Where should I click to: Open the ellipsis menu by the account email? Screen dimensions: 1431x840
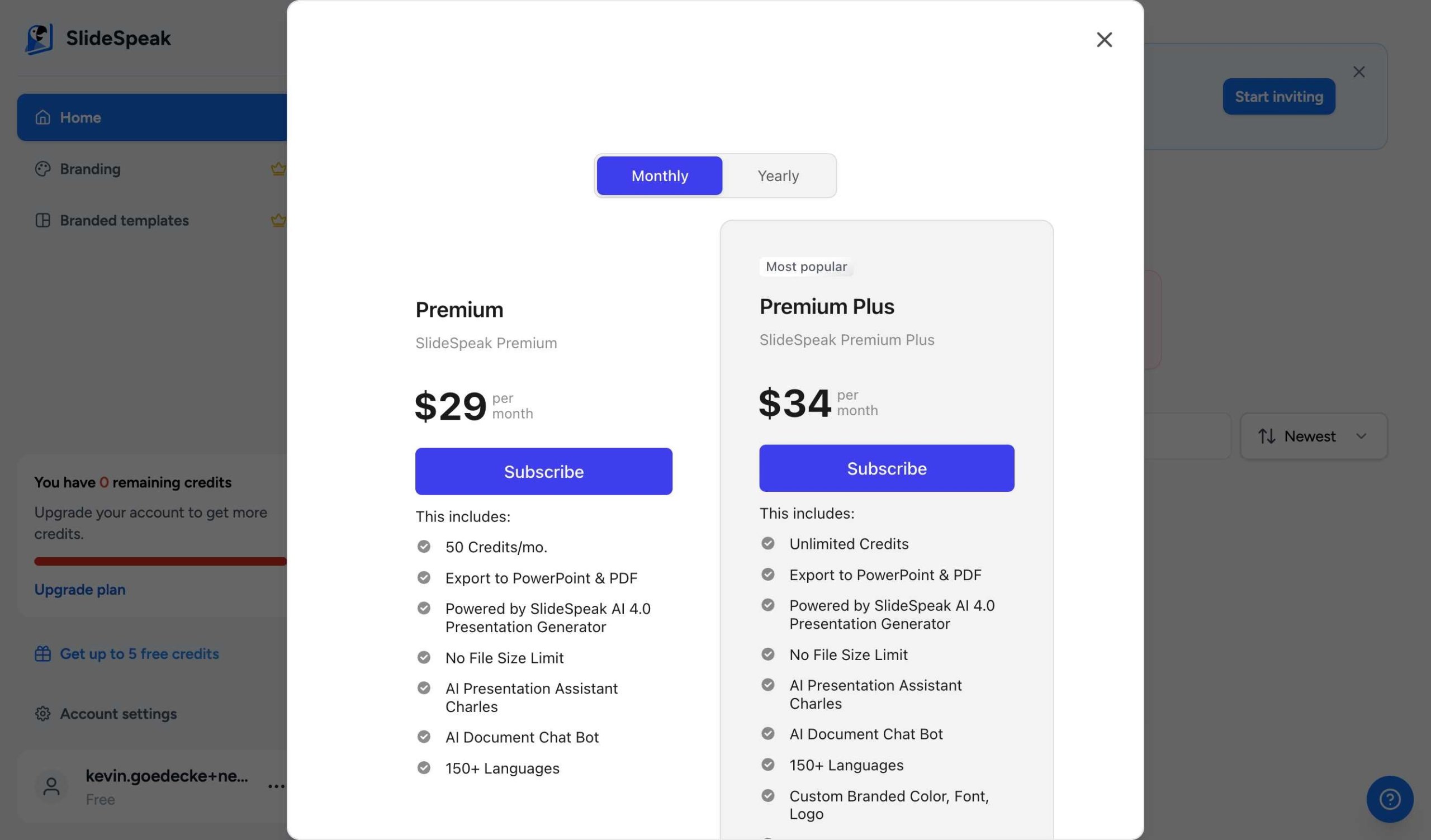pos(277,786)
